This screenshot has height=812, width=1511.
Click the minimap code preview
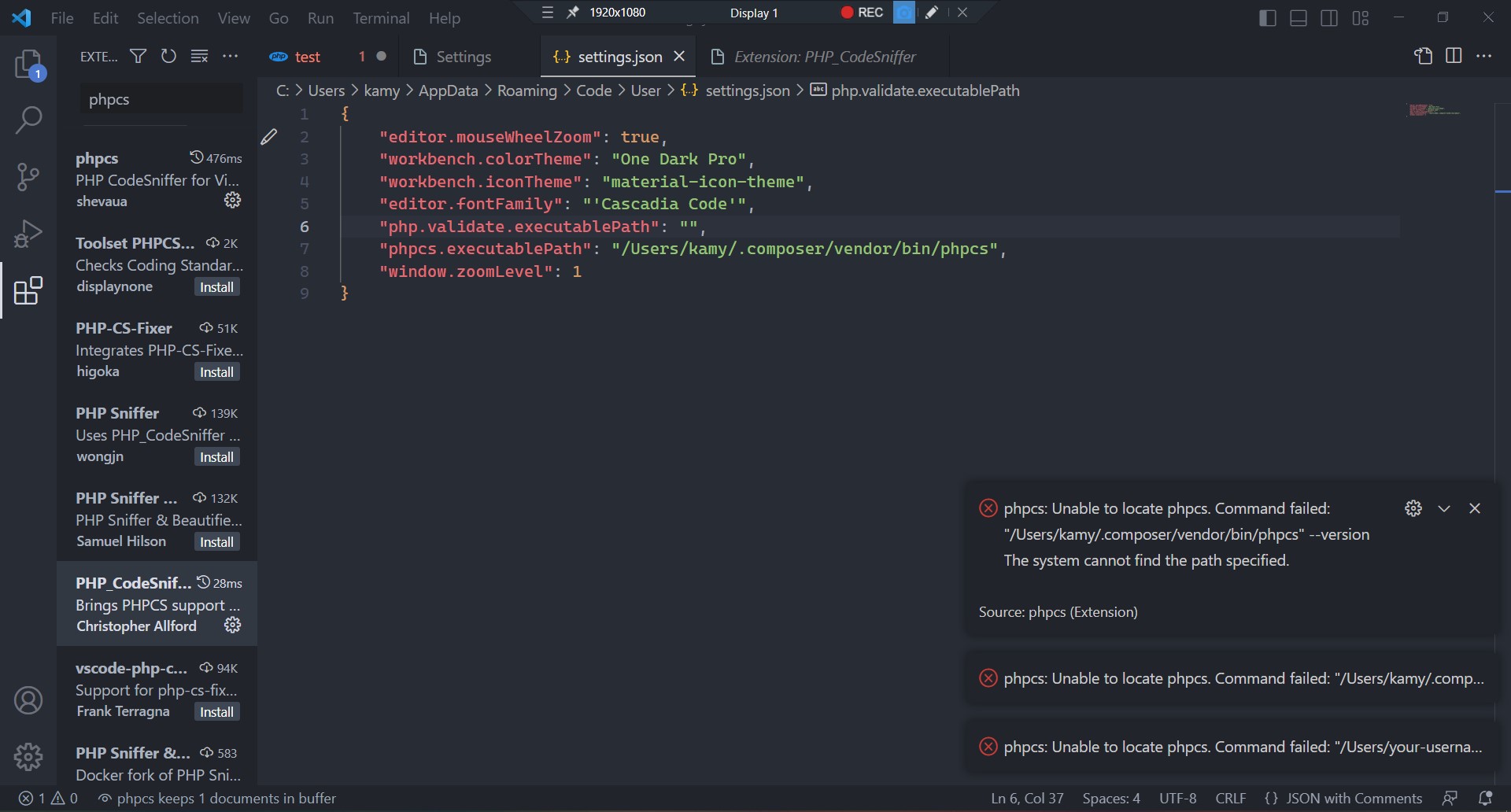[1435, 110]
